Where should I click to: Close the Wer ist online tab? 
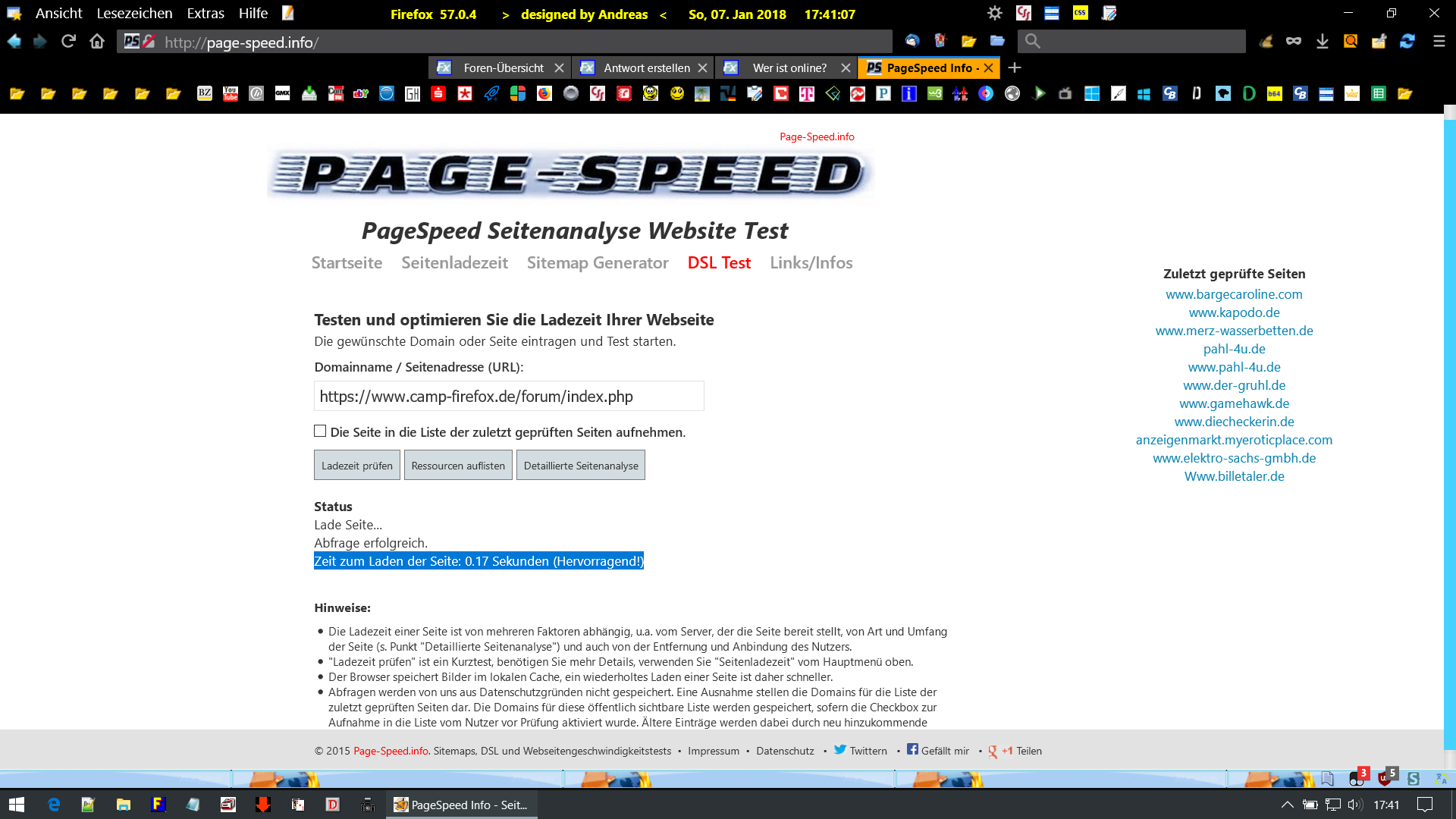coord(846,68)
